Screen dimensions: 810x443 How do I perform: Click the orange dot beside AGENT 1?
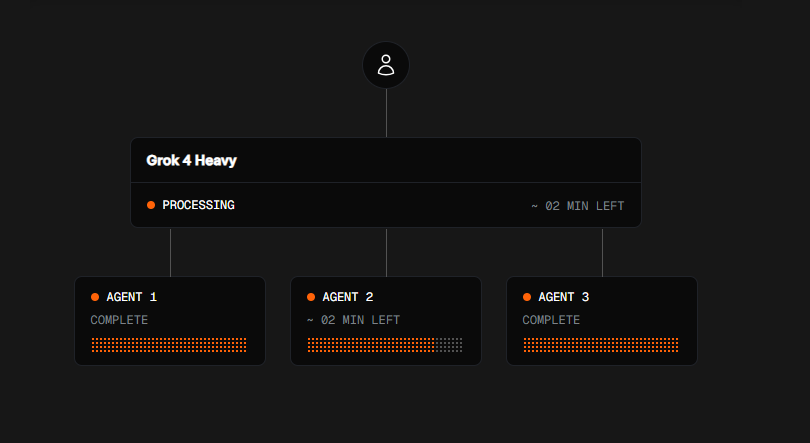(95, 297)
